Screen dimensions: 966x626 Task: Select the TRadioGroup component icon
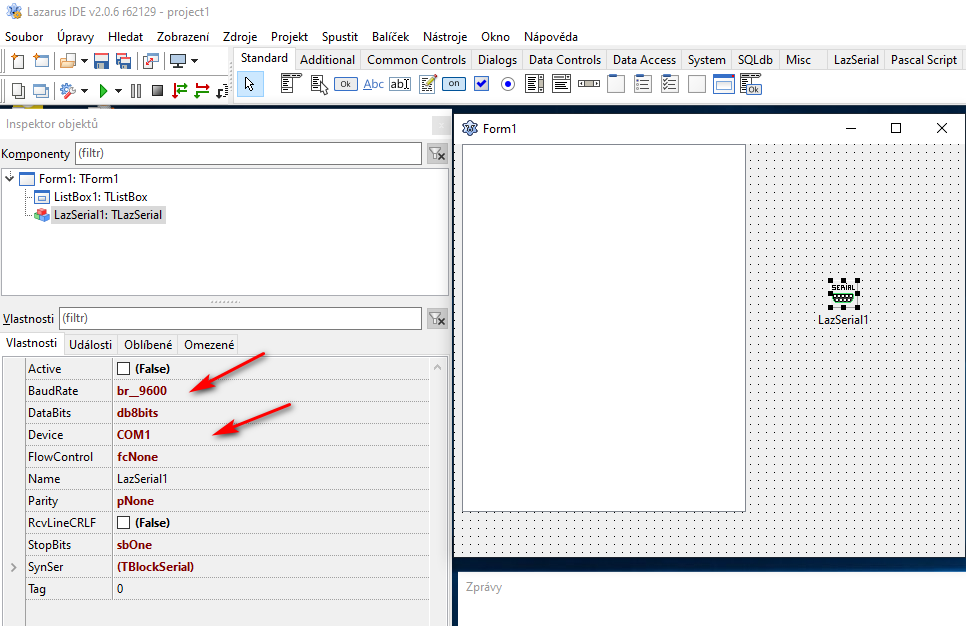643,84
